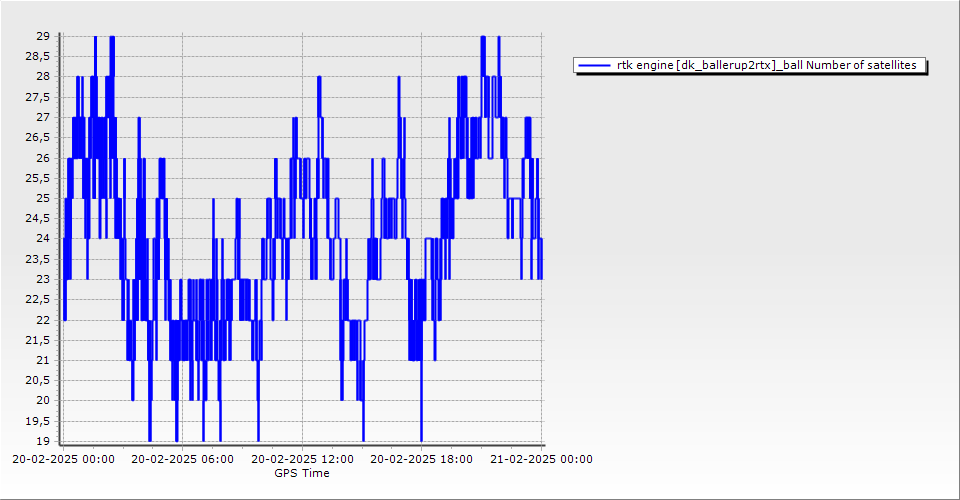
Task: Click the 23 label on the vertical axis
Action: pos(43,279)
